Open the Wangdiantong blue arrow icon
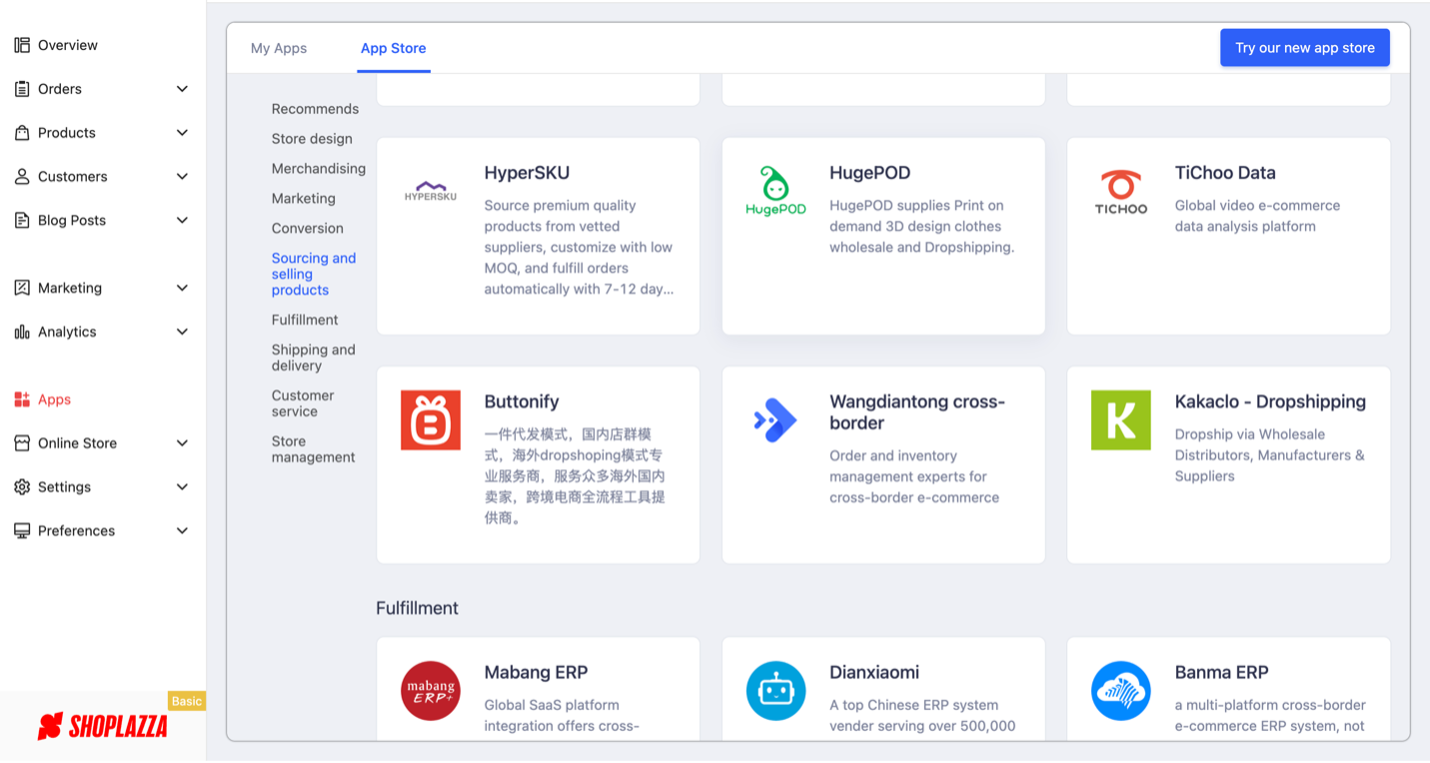The width and height of the screenshot is (1430, 763). [776, 420]
